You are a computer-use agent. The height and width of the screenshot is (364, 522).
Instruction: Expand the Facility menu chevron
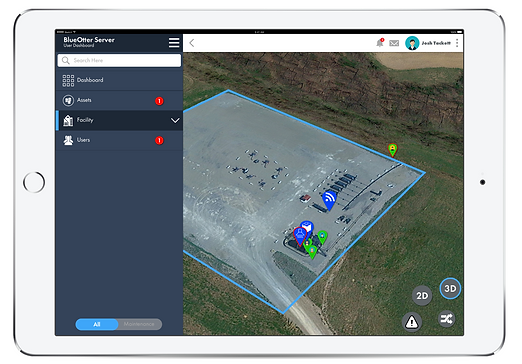(x=175, y=120)
